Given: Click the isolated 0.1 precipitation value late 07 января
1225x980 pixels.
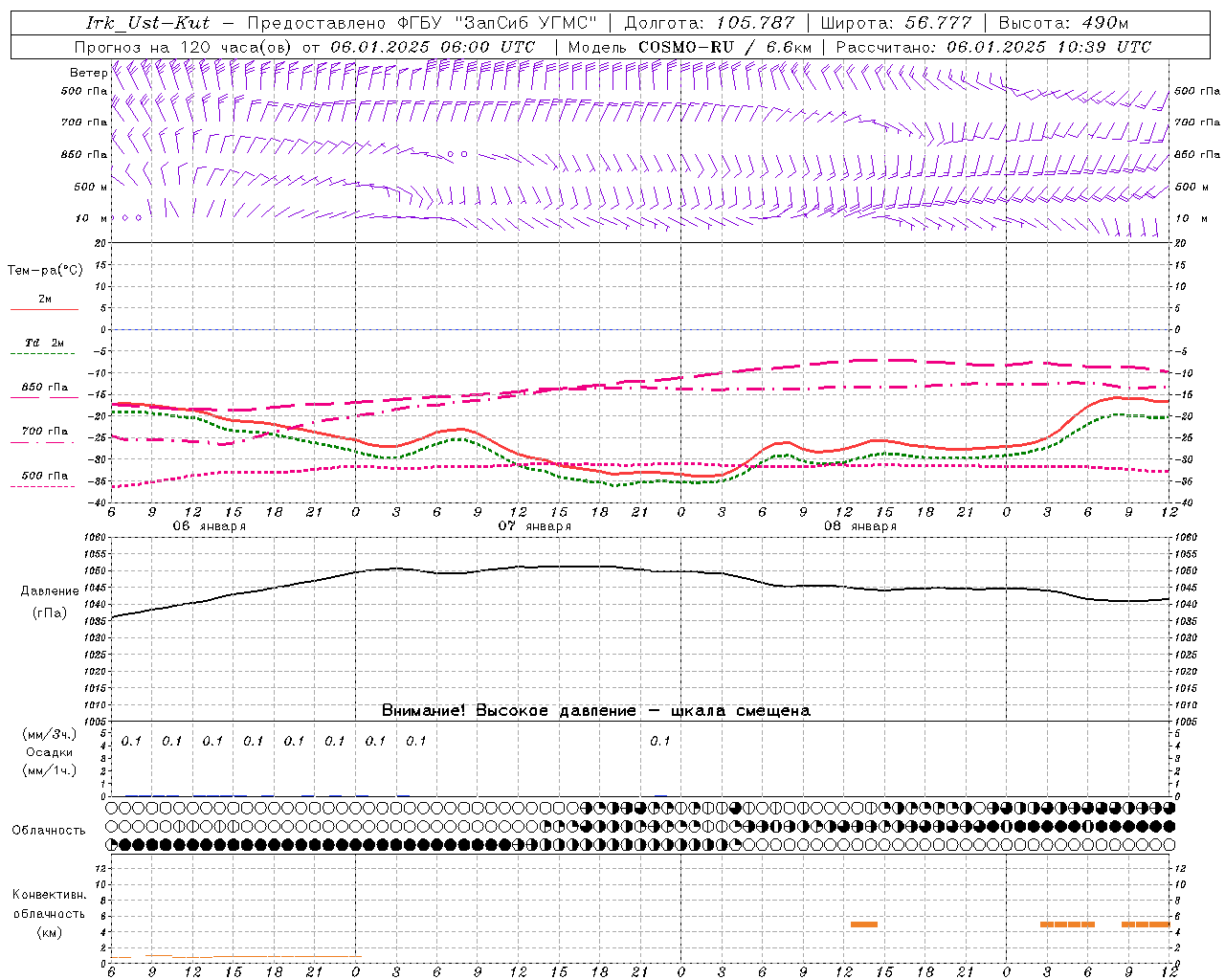Looking at the screenshot, I should click(660, 741).
